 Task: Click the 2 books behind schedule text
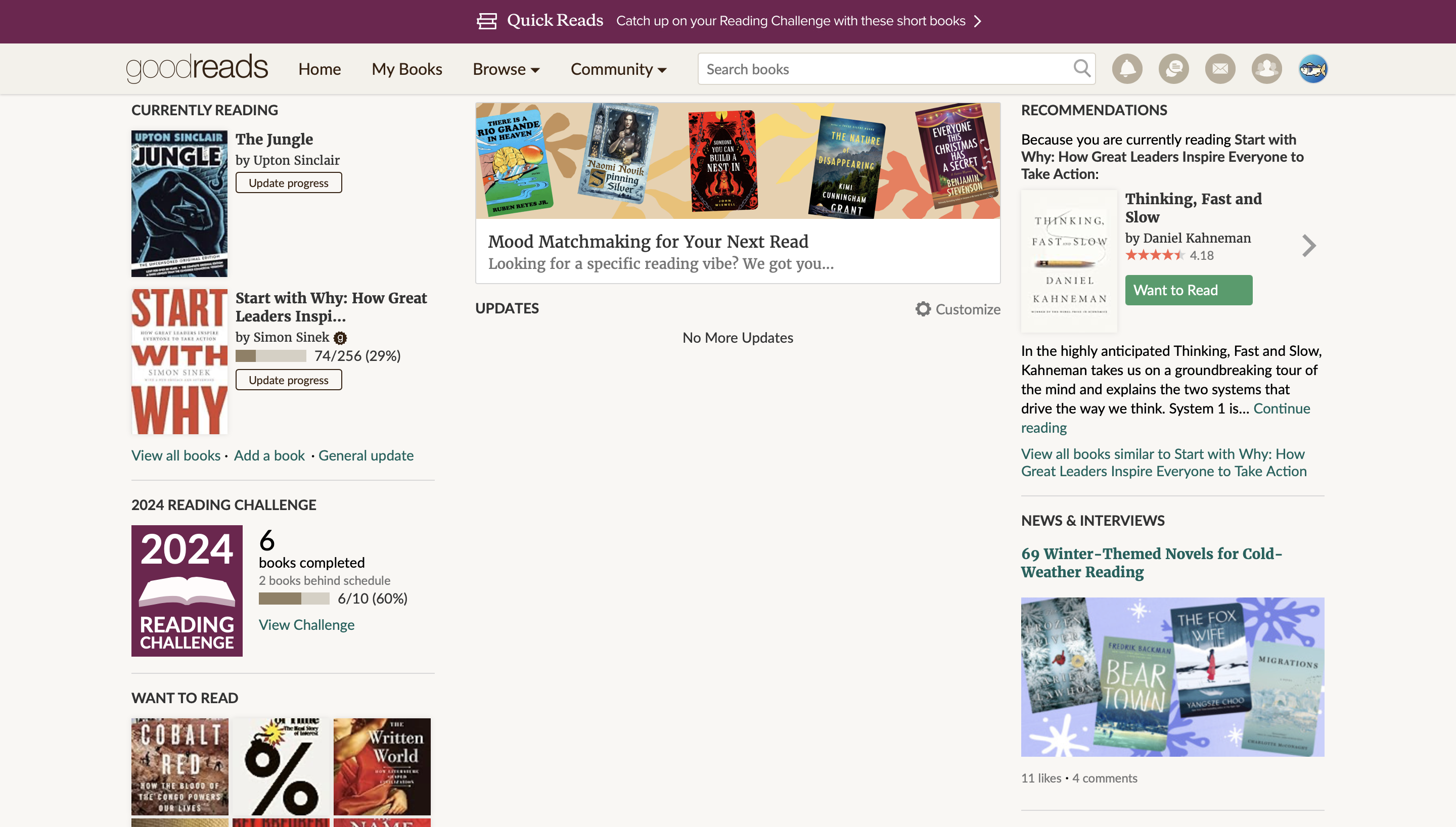(324, 580)
